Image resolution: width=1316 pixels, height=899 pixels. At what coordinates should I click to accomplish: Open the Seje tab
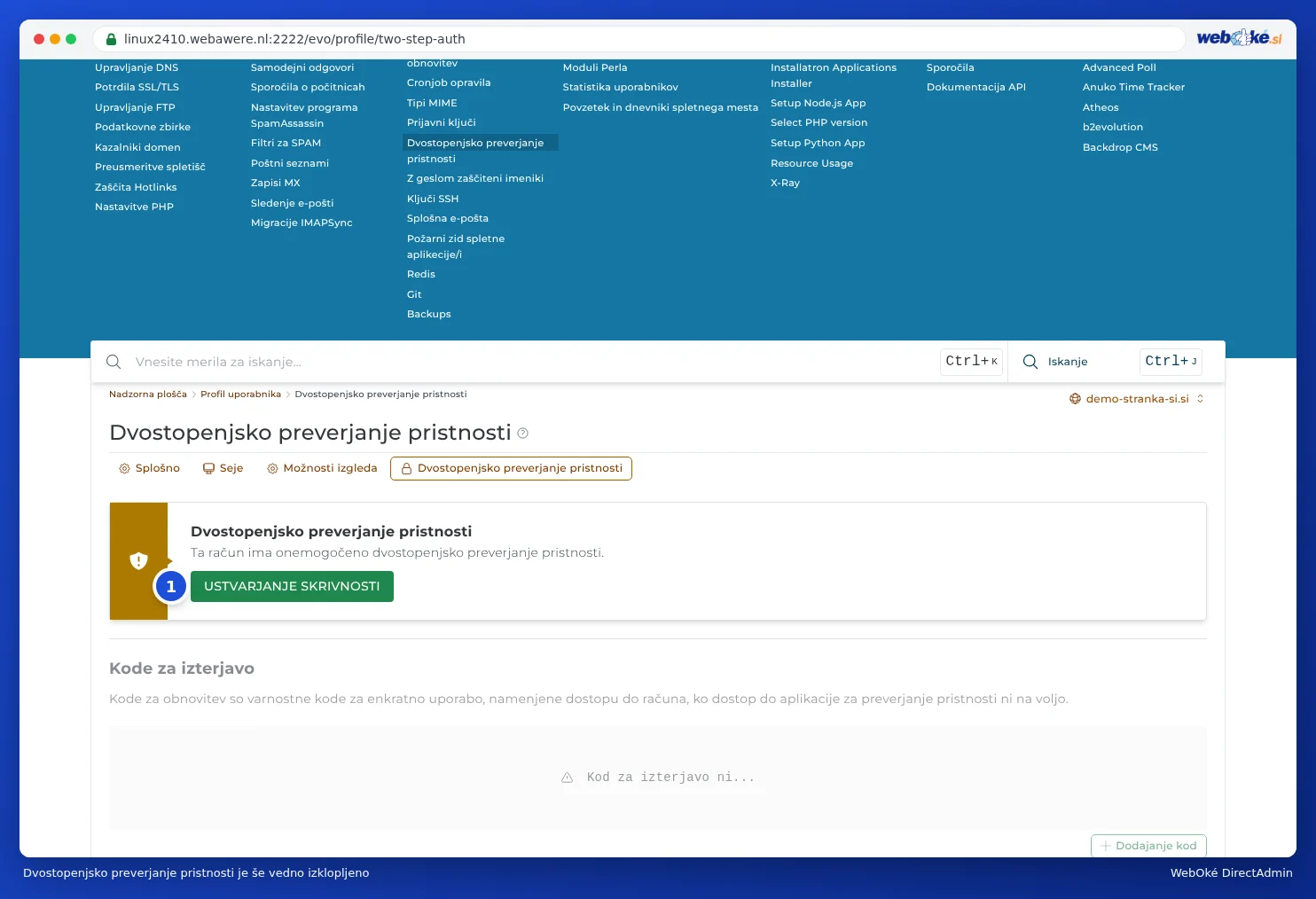pos(223,468)
